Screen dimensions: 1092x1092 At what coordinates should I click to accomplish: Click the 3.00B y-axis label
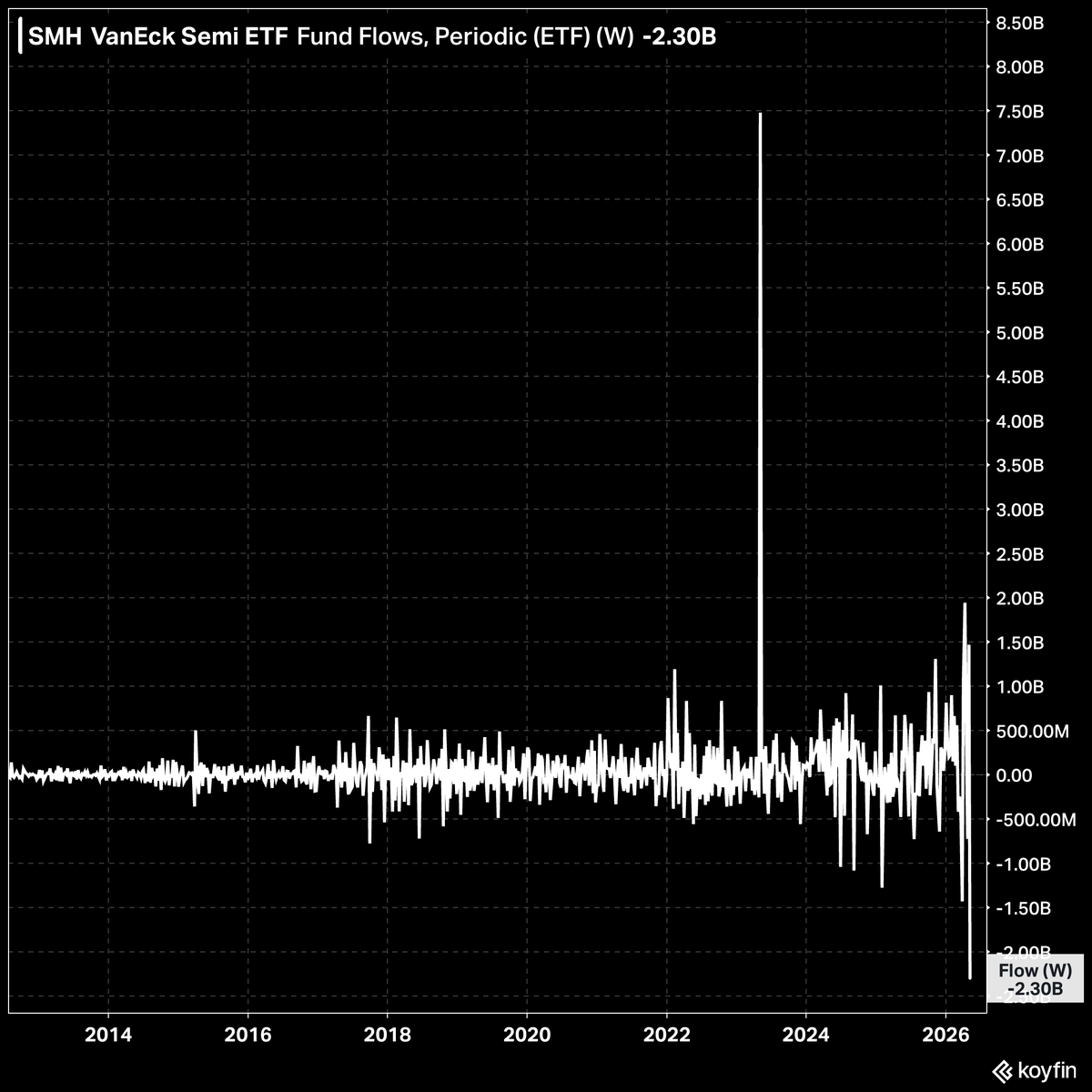pyautogui.click(x=1021, y=511)
